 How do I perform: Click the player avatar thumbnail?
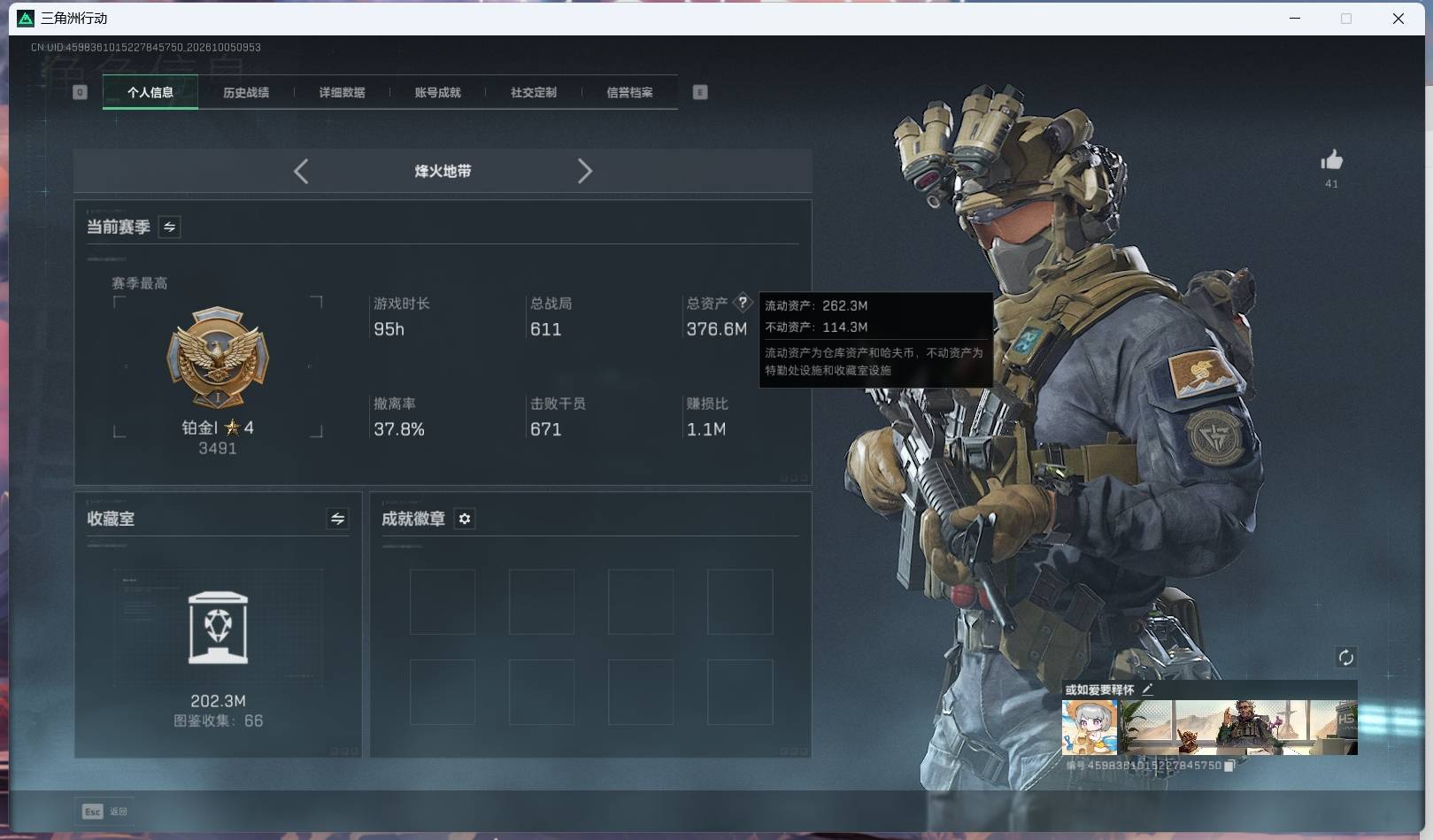coord(1090,728)
